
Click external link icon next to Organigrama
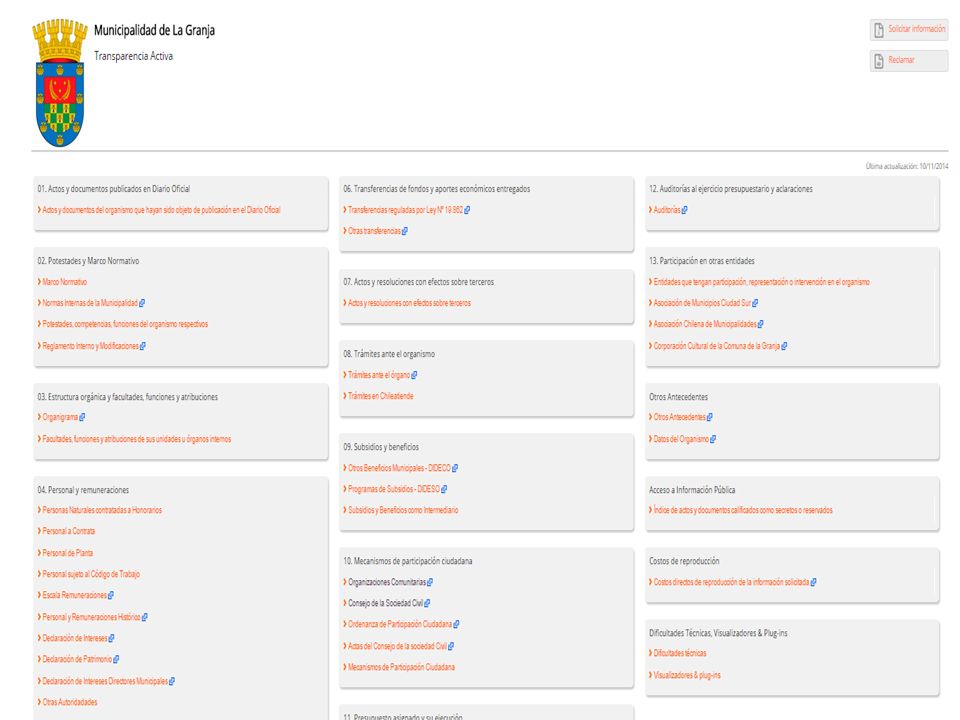(82, 418)
